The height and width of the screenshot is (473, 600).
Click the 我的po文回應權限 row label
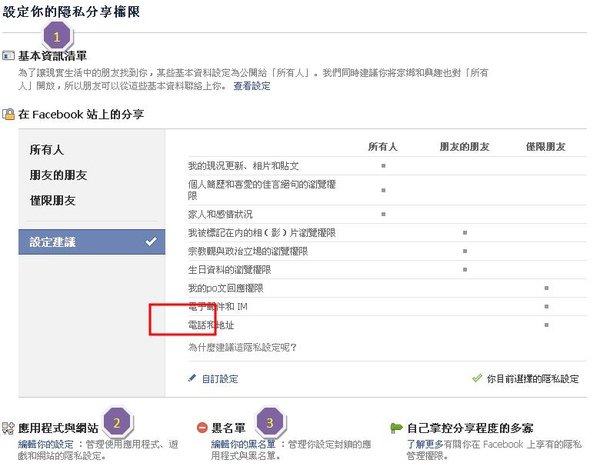pos(225,288)
